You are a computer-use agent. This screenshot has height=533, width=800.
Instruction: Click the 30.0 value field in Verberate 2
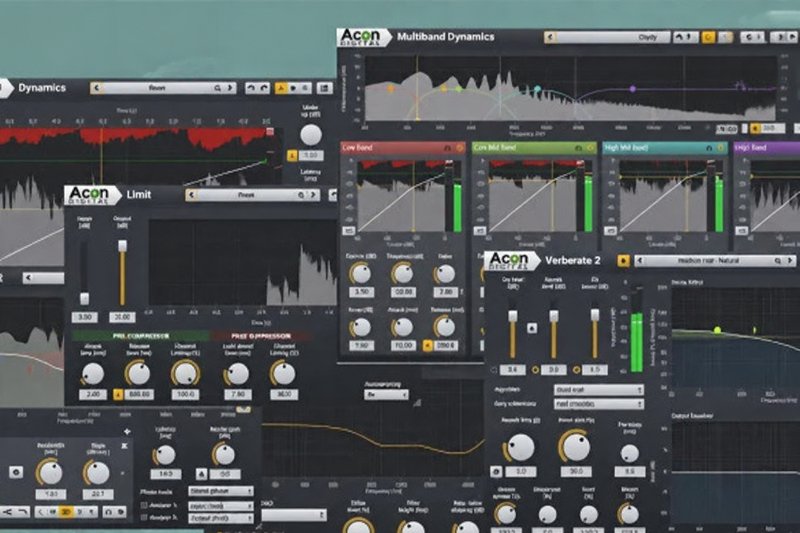(x=576, y=472)
